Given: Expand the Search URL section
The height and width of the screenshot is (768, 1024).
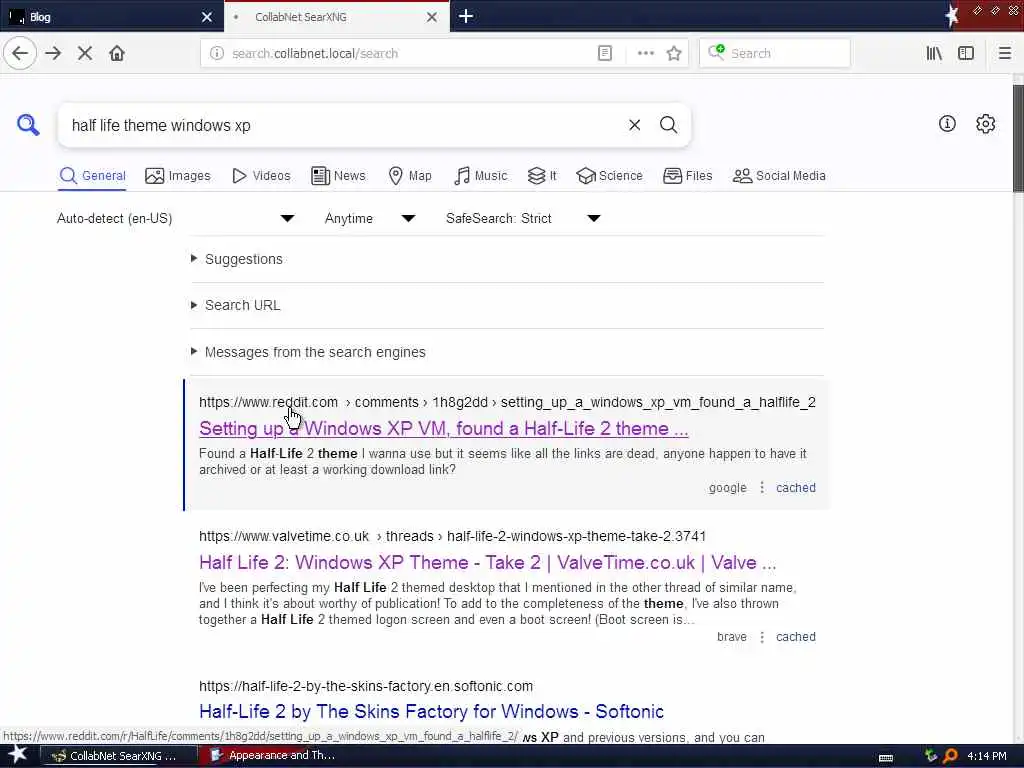Looking at the screenshot, I should (242, 305).
